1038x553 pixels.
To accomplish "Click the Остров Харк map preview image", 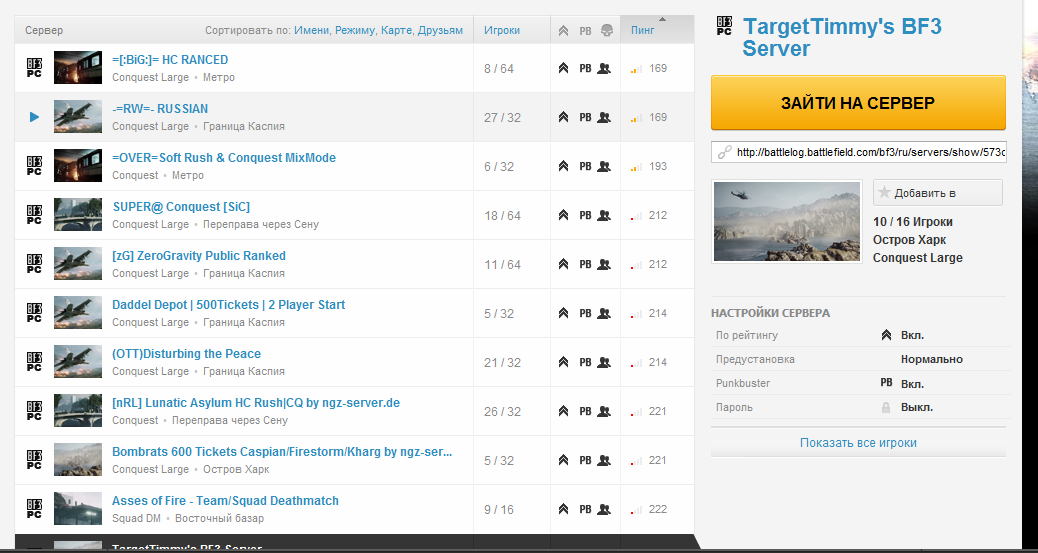I will point(787,221).
